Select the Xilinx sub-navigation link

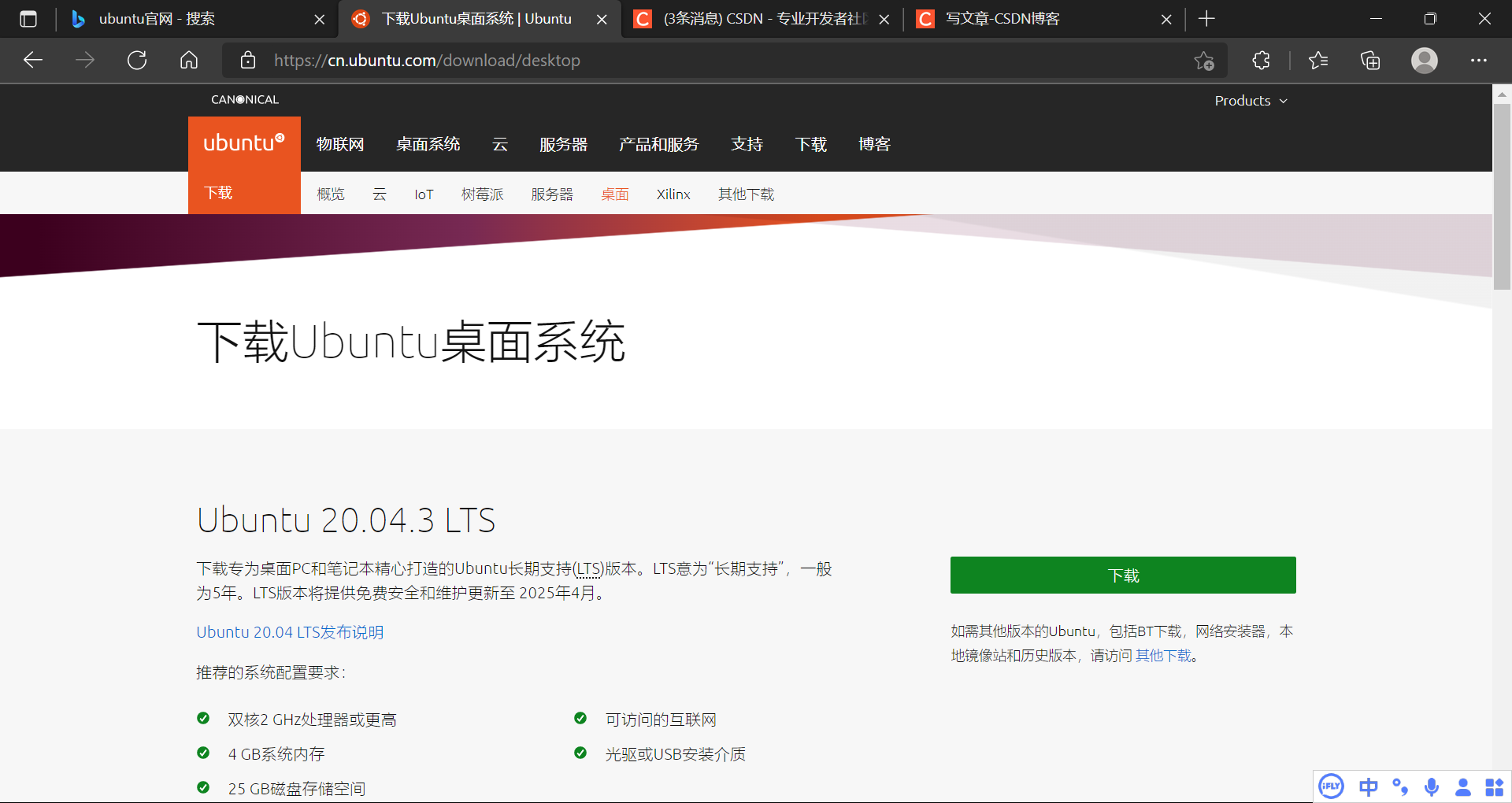point(673,194)
